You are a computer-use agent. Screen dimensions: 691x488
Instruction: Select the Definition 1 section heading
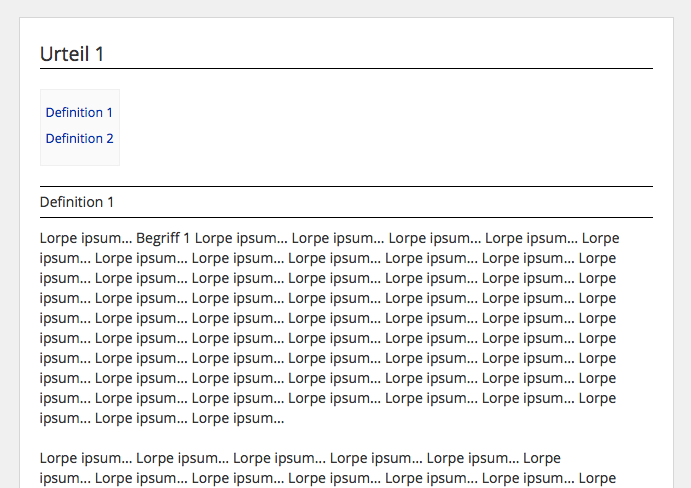click(x=77, y=202)
